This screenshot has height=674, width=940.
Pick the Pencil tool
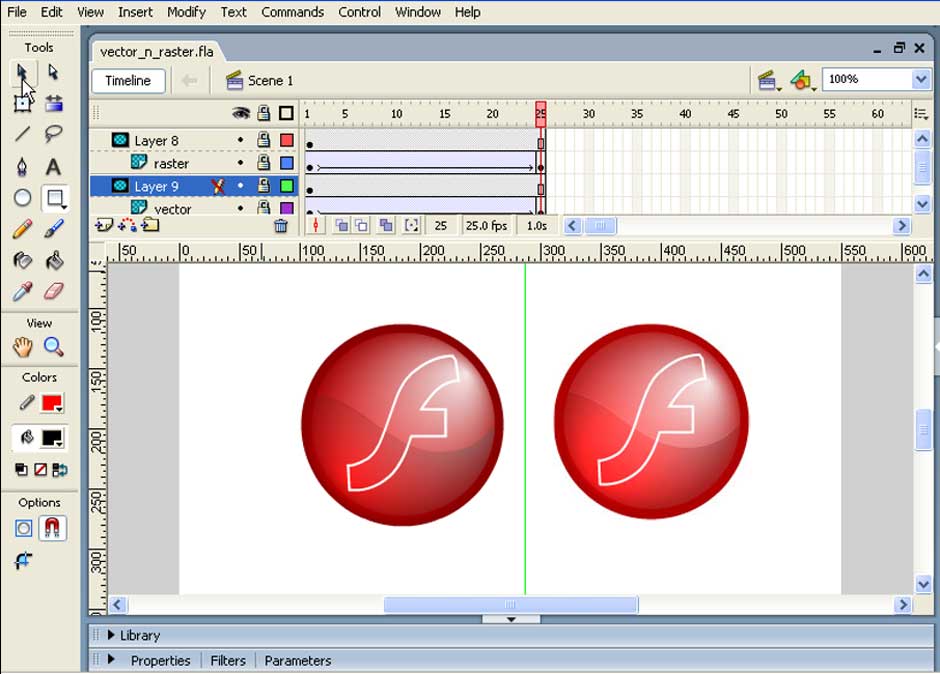pyautogui.click(x=23, y=229)
